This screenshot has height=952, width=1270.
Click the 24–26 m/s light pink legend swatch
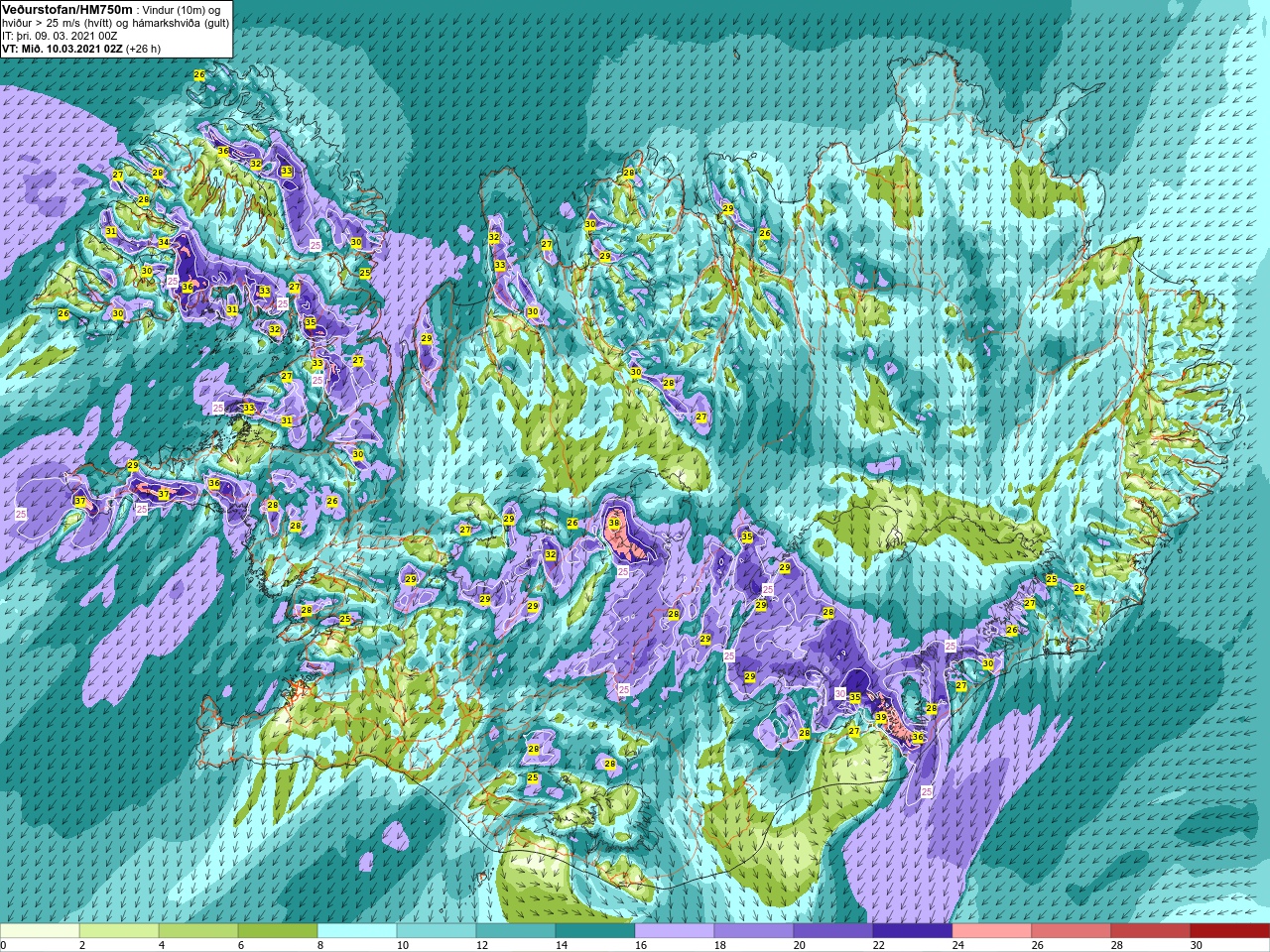992,931
